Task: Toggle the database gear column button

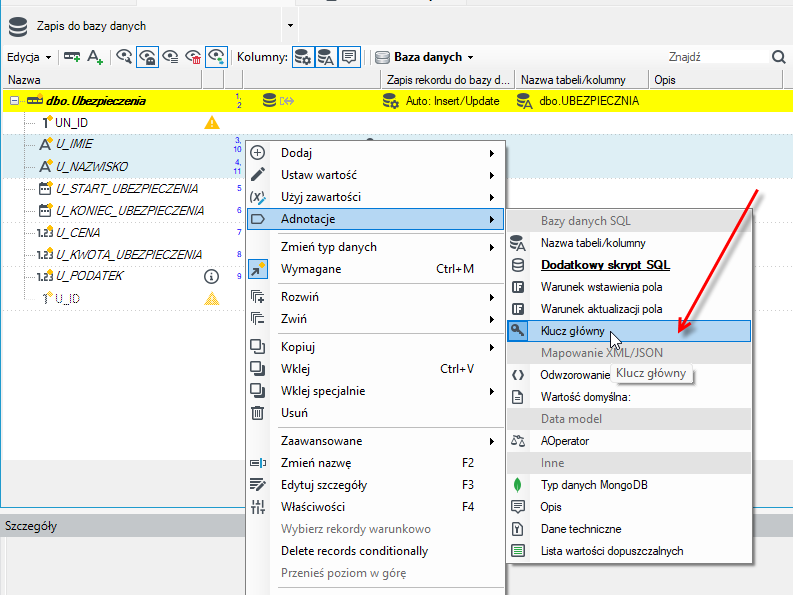Action: pos(303,57)
